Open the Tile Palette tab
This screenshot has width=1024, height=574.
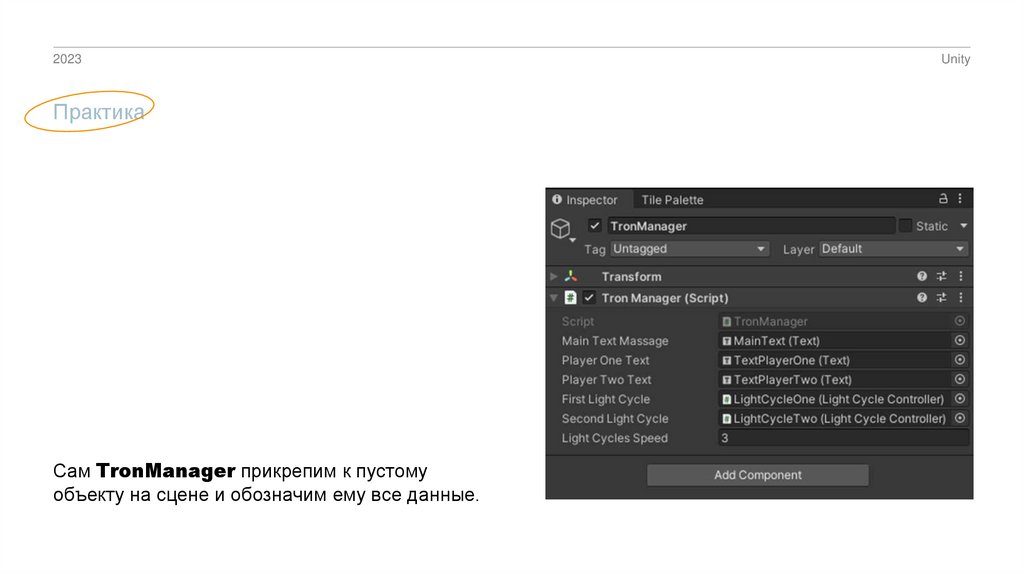[672, 200]
